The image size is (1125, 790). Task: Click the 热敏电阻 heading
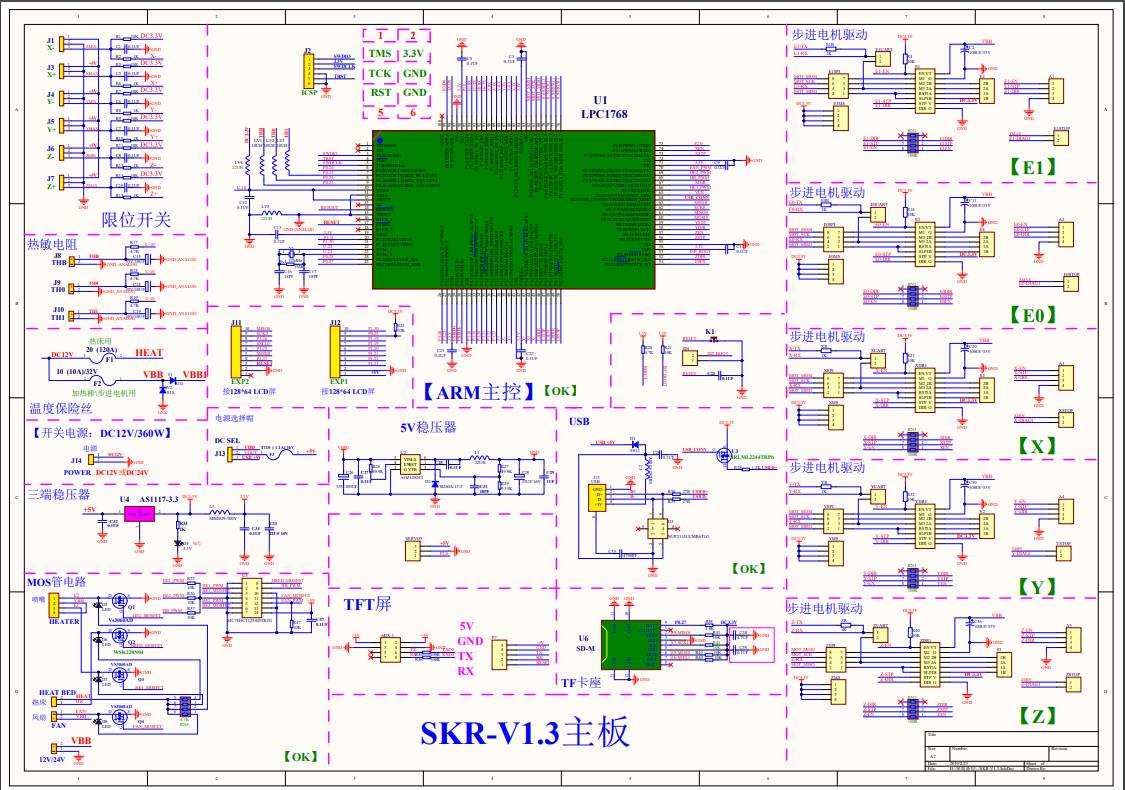(x=52, y=244)
